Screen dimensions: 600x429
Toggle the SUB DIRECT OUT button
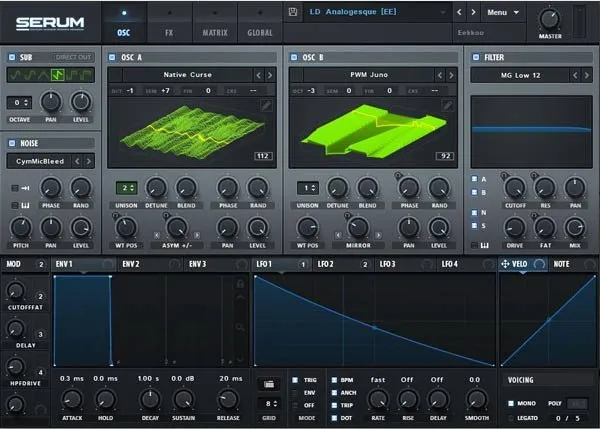tap(73, 57)
